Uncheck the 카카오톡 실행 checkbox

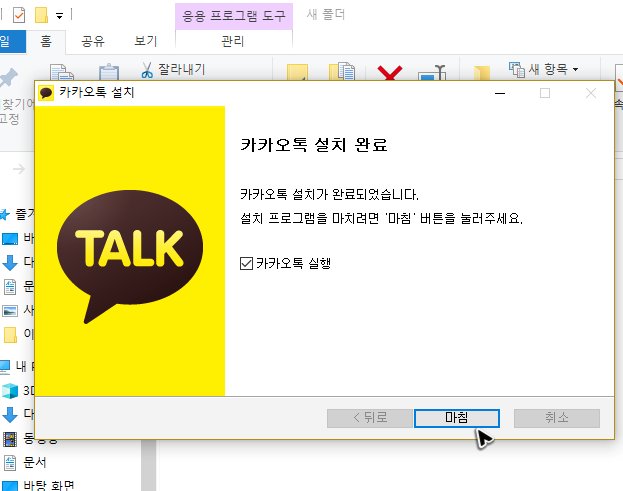246,263
